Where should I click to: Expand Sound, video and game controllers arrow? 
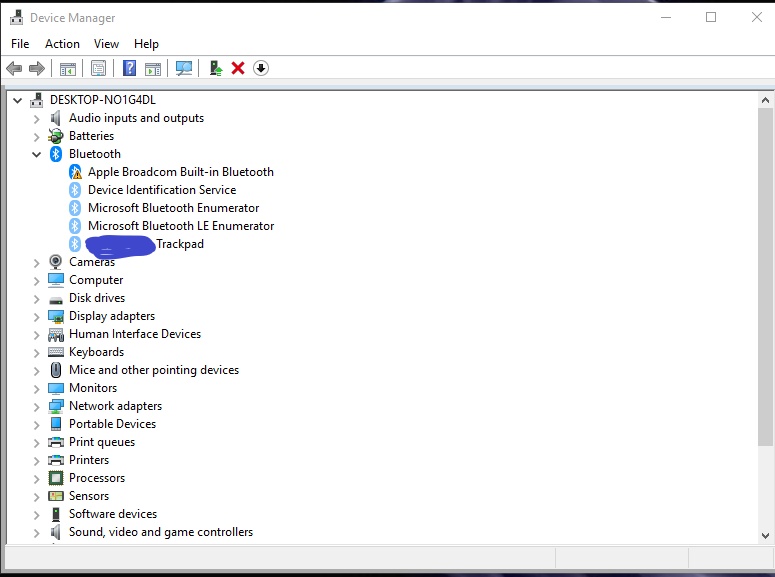(x=36, y=533)
